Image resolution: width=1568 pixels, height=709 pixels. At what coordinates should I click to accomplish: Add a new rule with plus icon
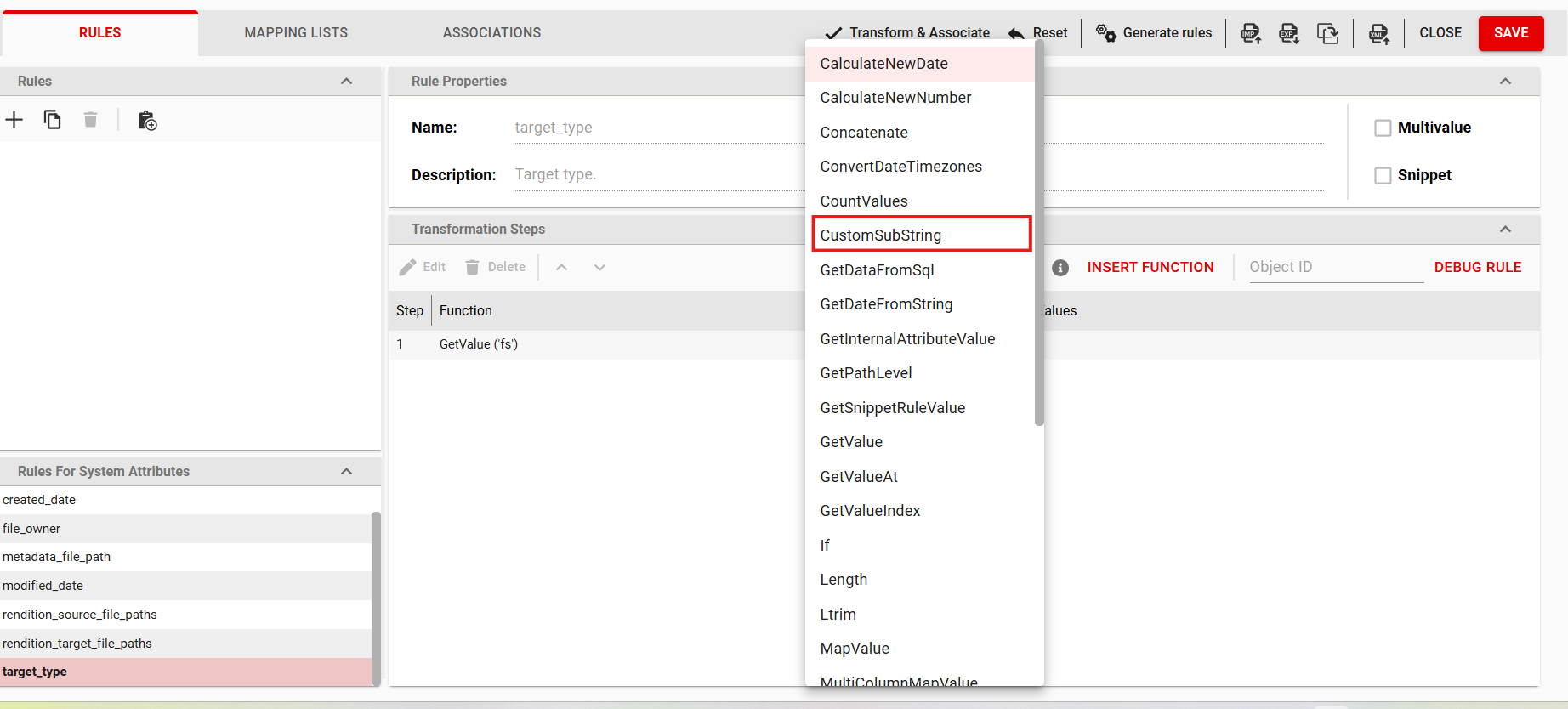coord(14,120)
